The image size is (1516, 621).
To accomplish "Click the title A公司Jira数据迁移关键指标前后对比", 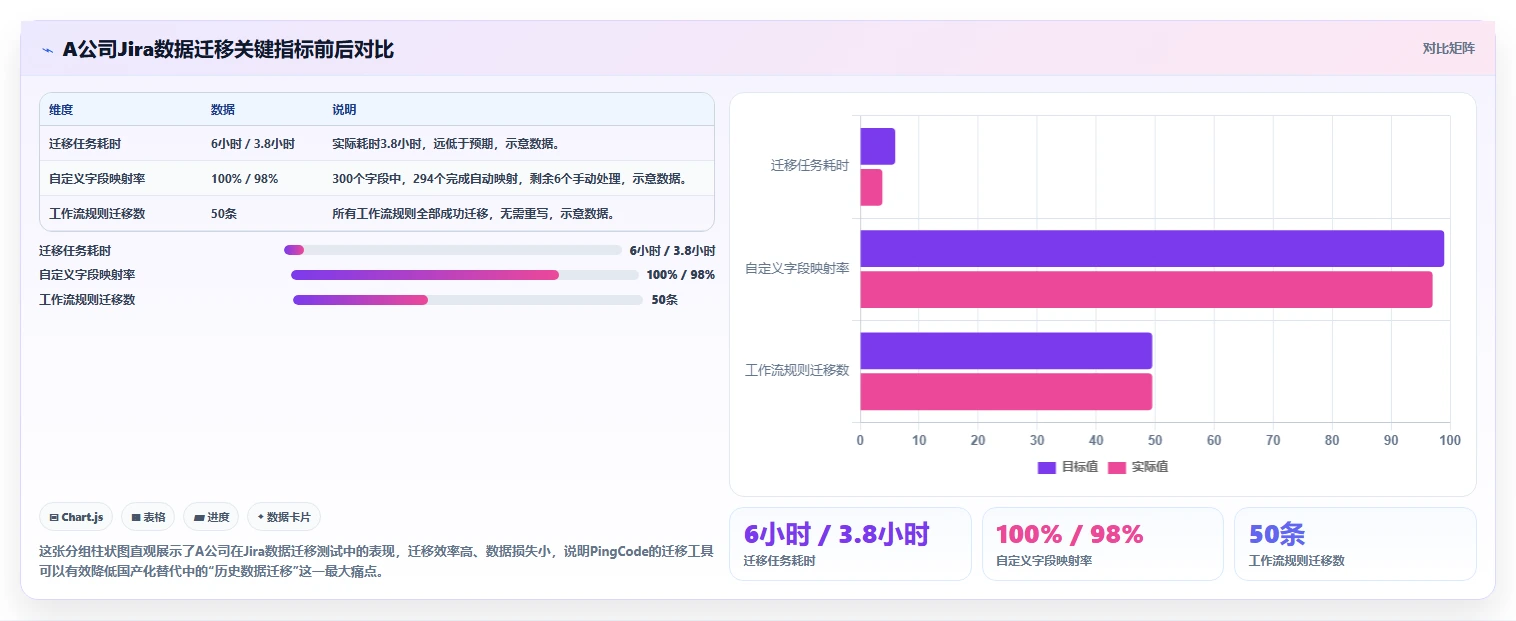I will point(228,50).
